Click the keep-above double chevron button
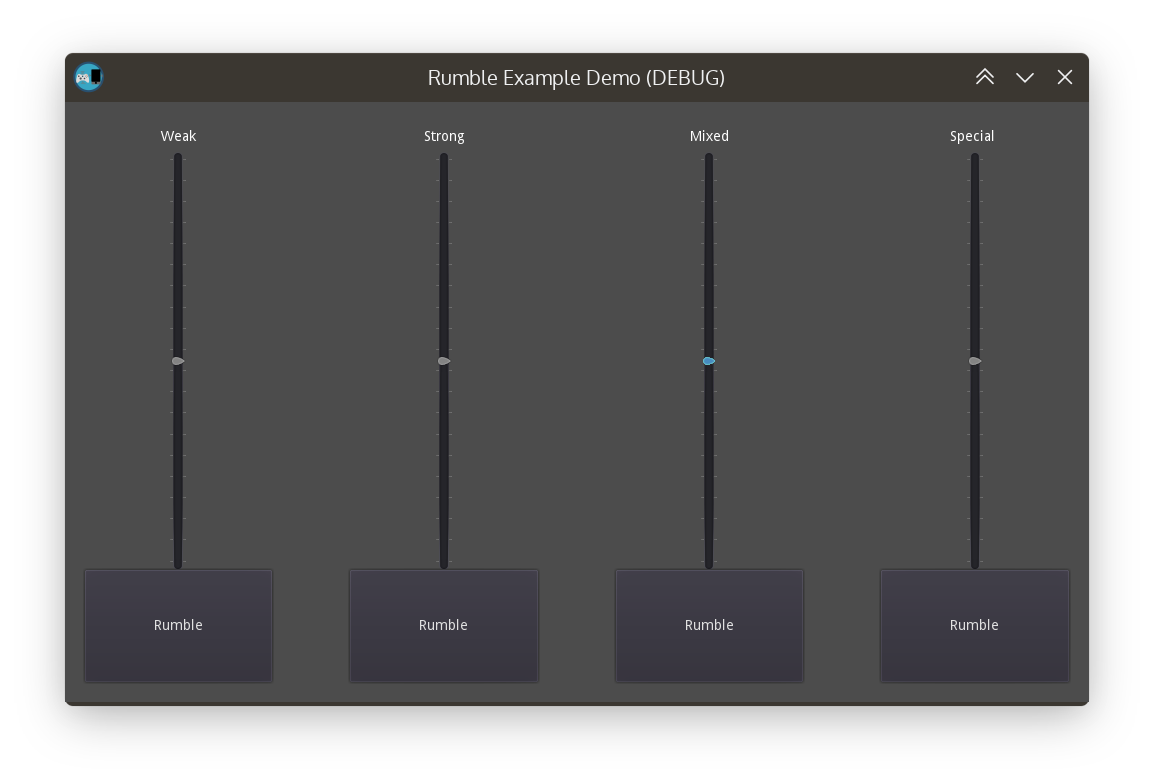 pos(985,77)
